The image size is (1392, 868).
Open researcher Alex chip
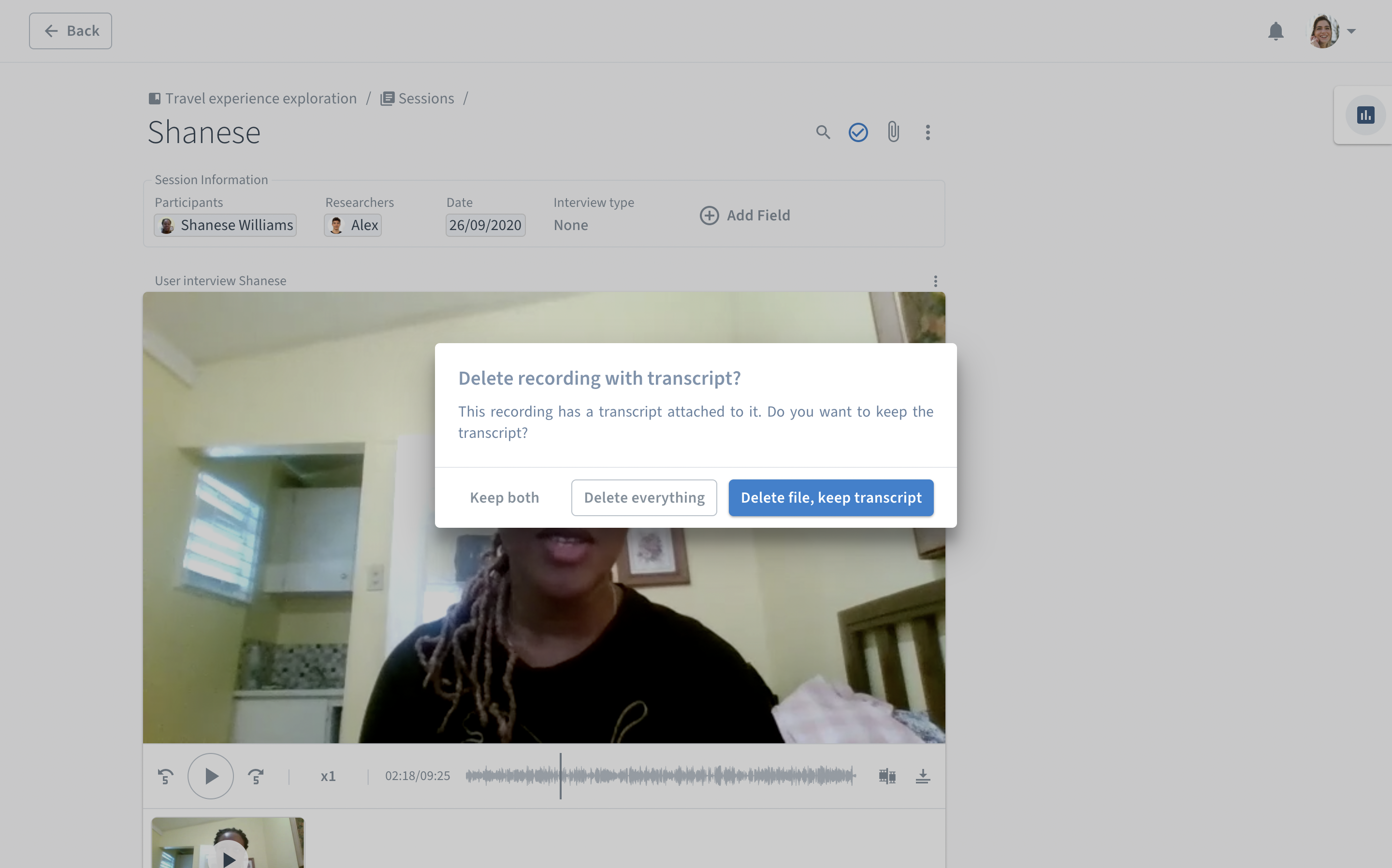(x=352, y=225)
